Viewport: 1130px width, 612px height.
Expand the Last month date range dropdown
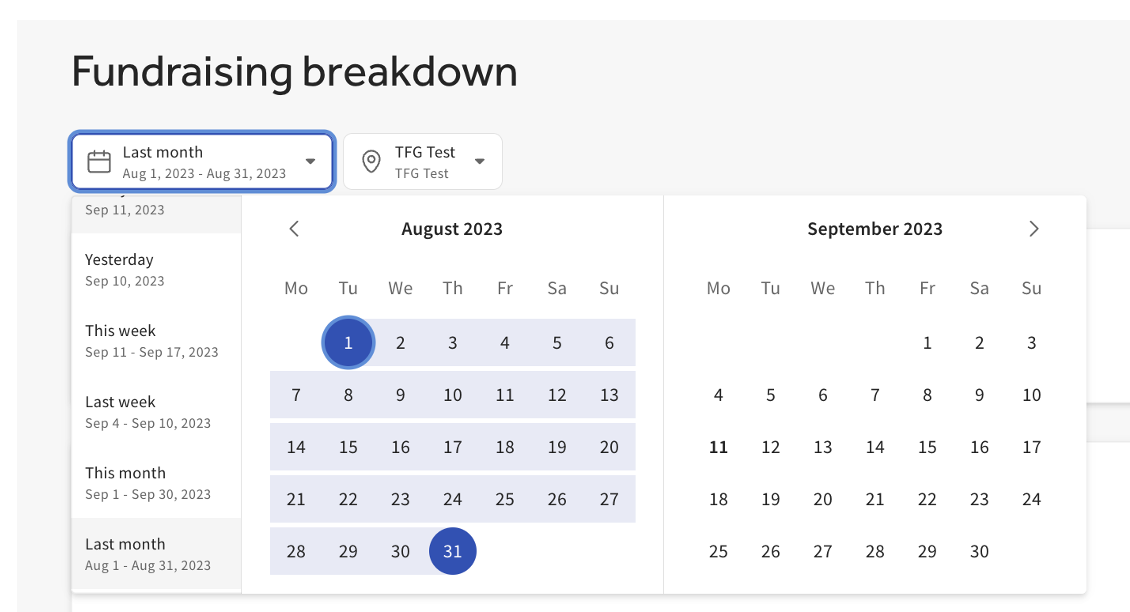tap(311, 162)
